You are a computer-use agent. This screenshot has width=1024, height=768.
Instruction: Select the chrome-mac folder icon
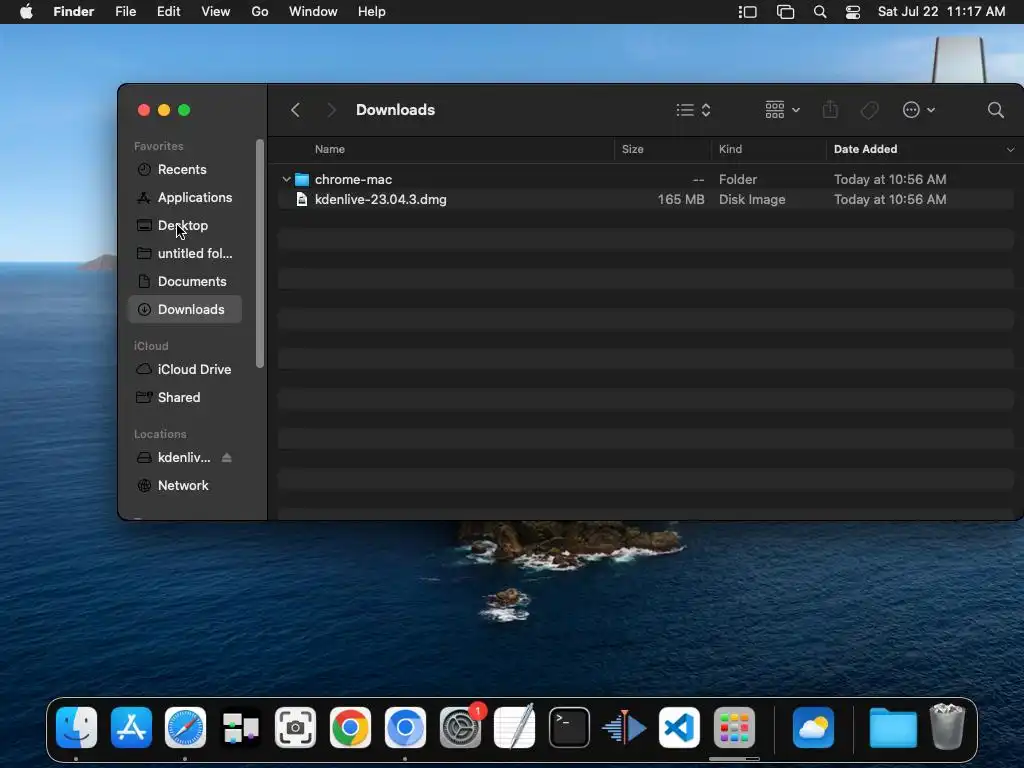[x=302, y=179]
